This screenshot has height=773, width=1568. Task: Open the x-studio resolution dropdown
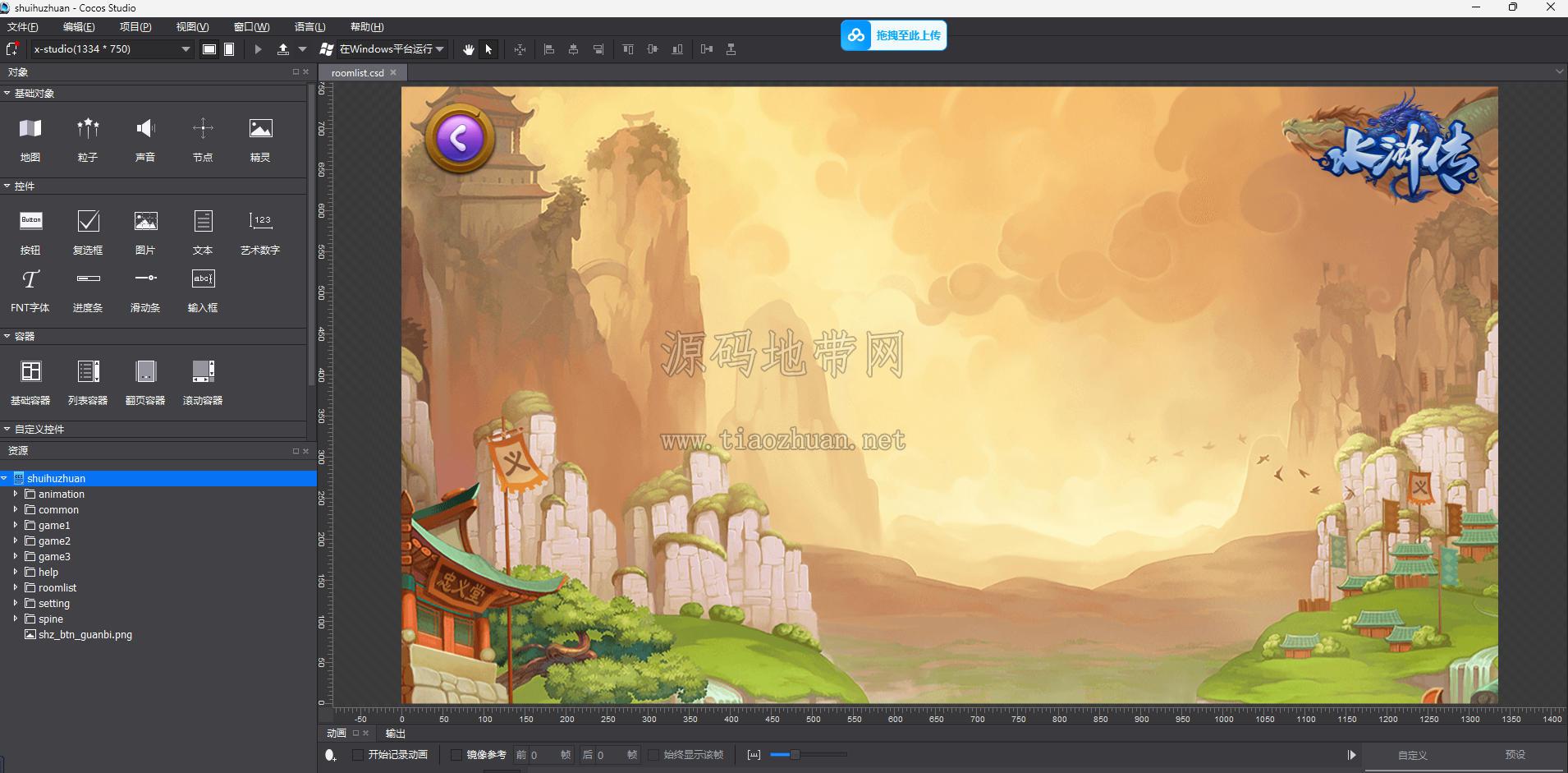coord(112,49)
